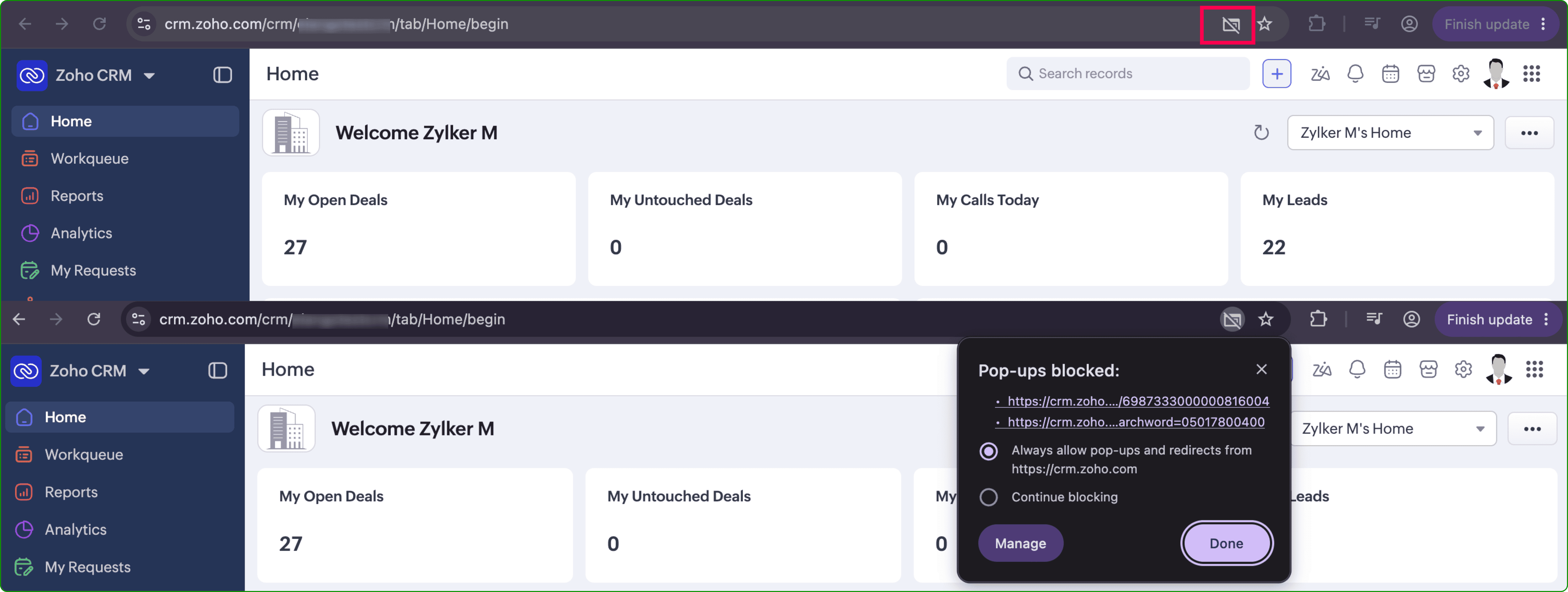
Task: Open Chrome's three-dot menu in top window
Action: point(1543,24)
